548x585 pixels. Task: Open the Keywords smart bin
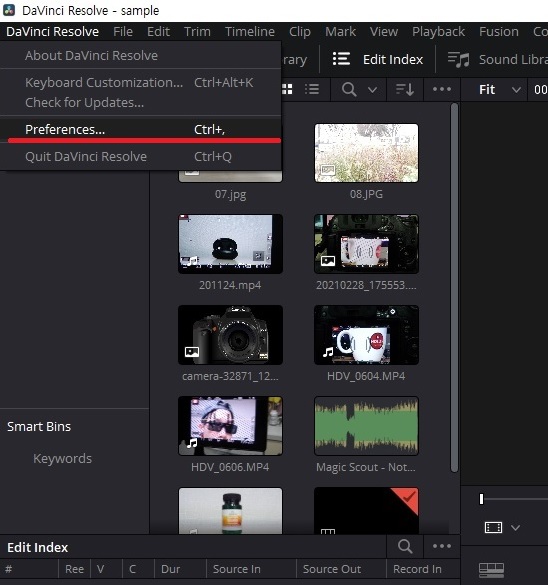[62, 459]
